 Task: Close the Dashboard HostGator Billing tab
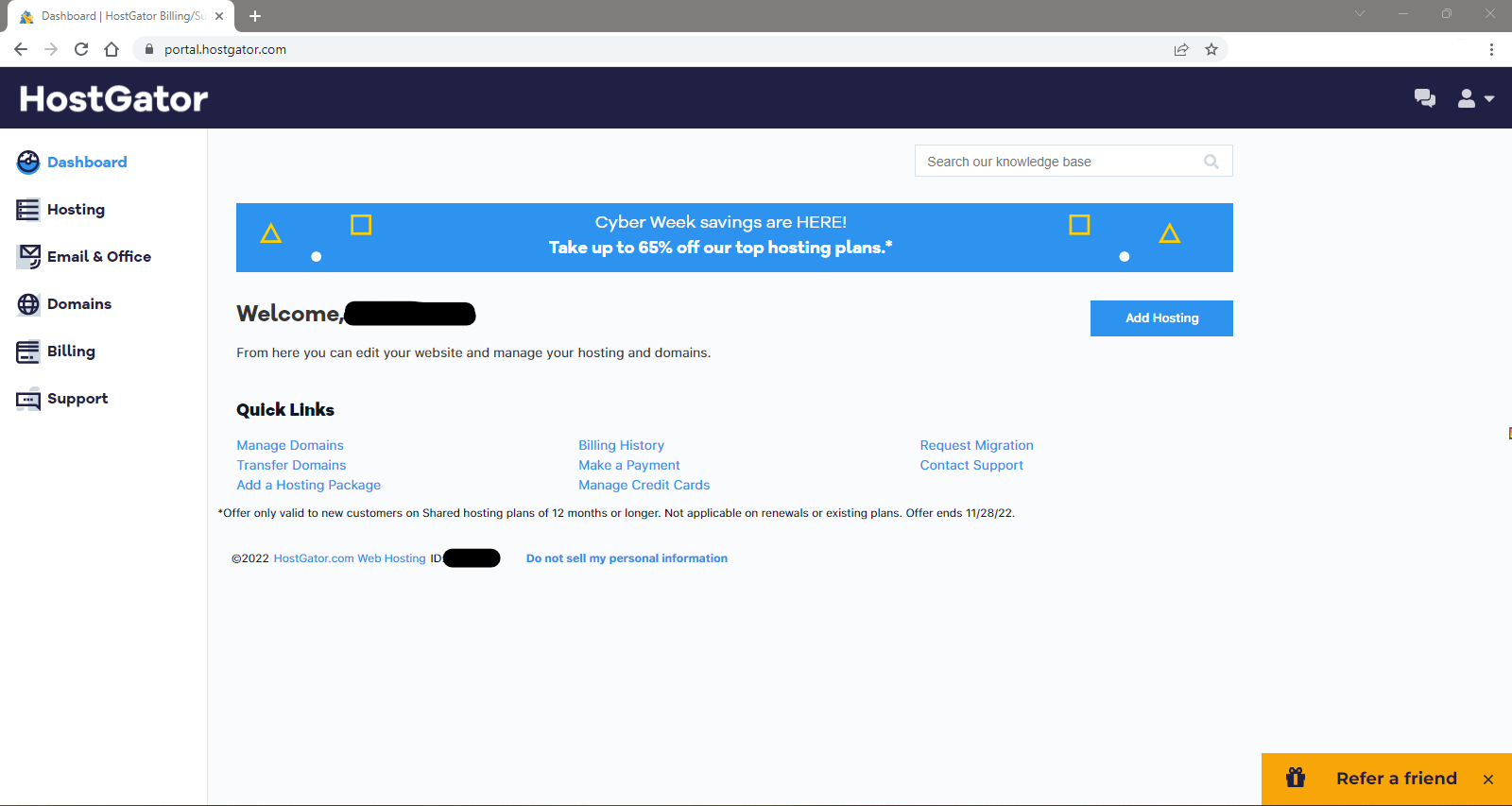pos(219,16)
